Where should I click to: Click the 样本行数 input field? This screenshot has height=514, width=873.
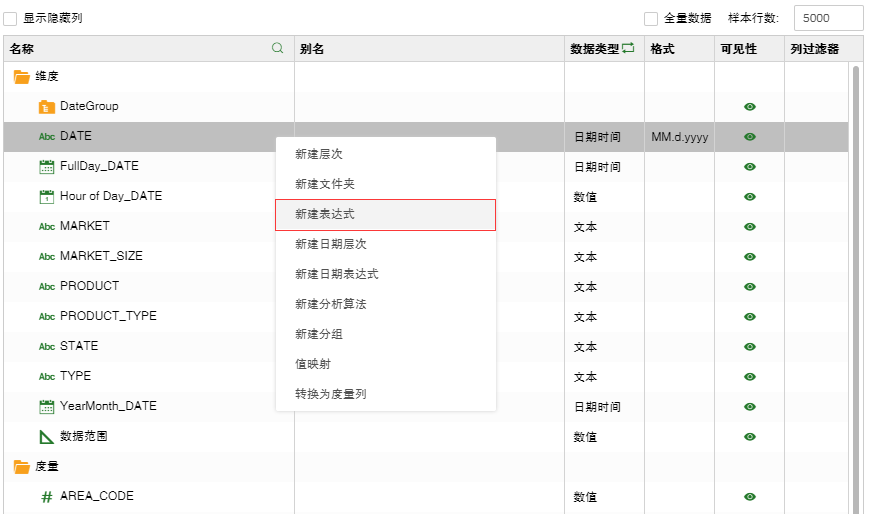pyautogui.click(x=827, y=18)
